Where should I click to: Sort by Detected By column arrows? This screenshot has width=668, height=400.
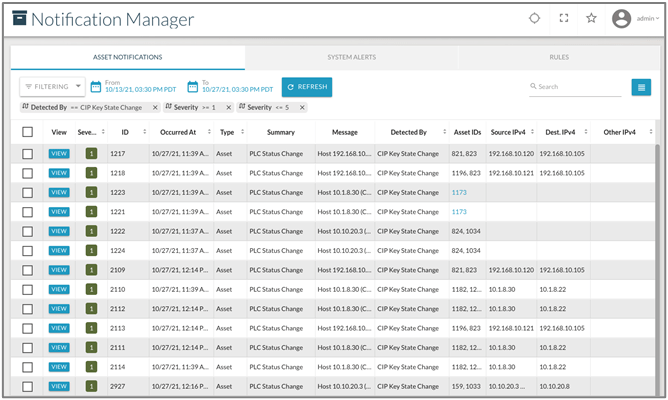pyautogui.click(x=444, y=132)
